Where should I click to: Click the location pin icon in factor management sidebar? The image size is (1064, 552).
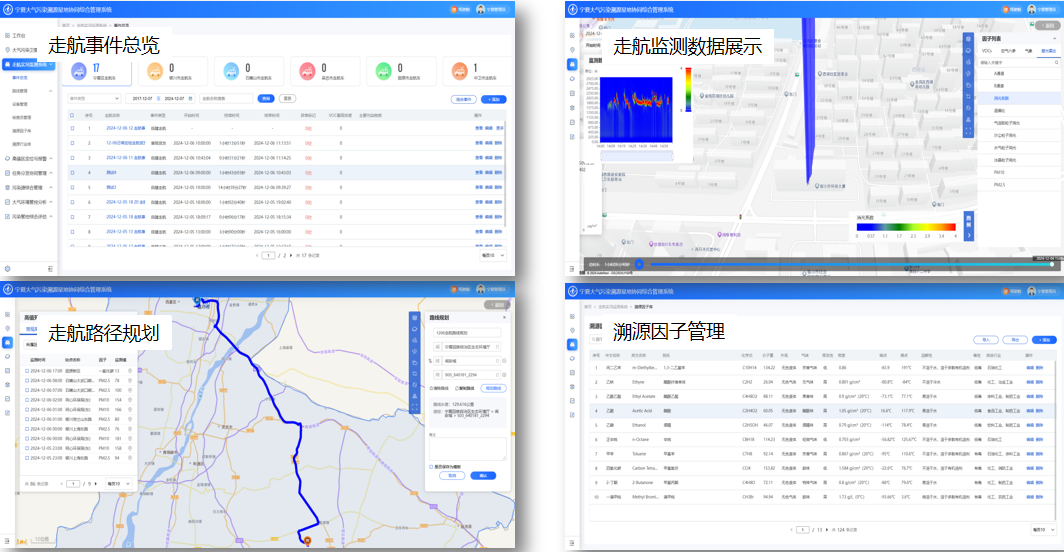[572, 330]
